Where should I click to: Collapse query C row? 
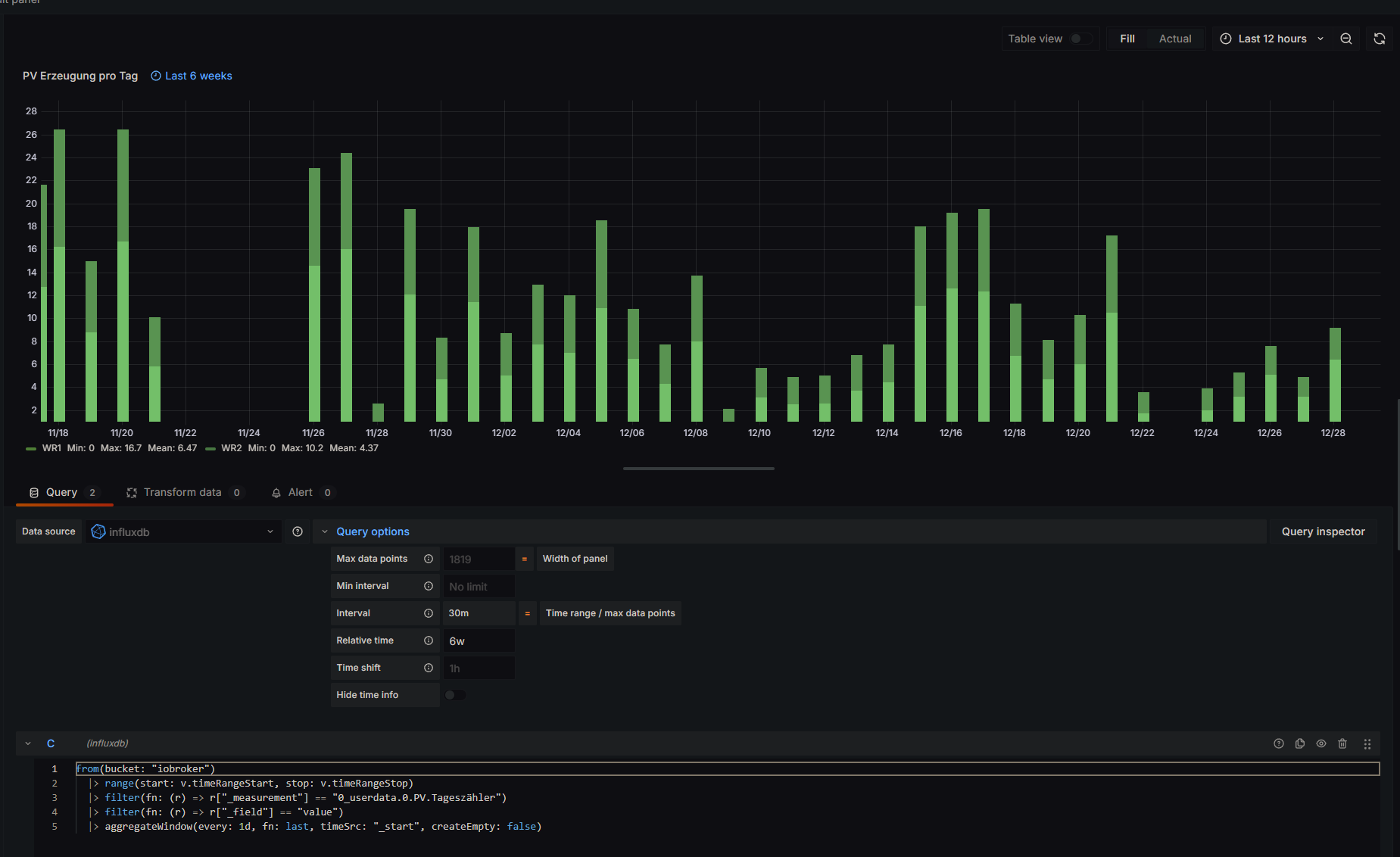[x=28, y=743]
